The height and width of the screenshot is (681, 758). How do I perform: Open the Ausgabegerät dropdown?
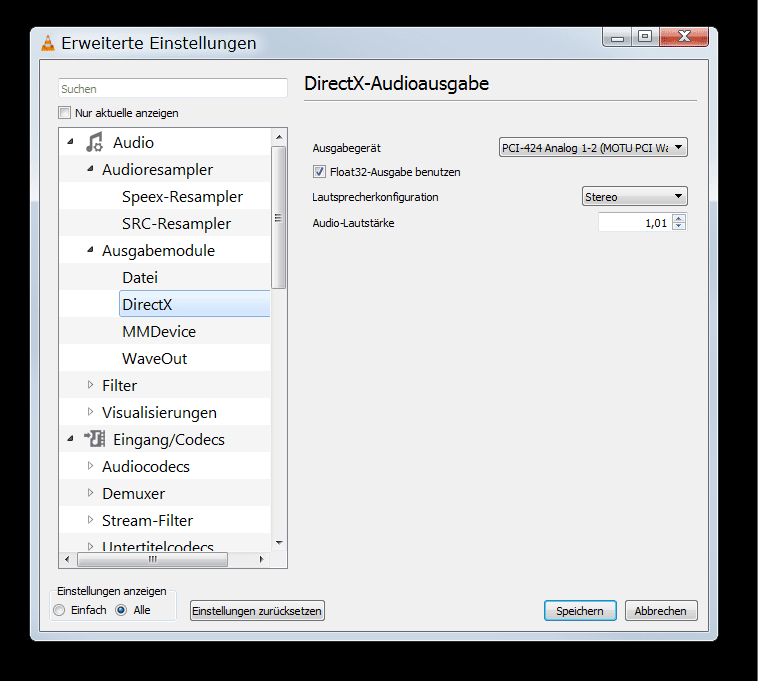pos(593,147)
